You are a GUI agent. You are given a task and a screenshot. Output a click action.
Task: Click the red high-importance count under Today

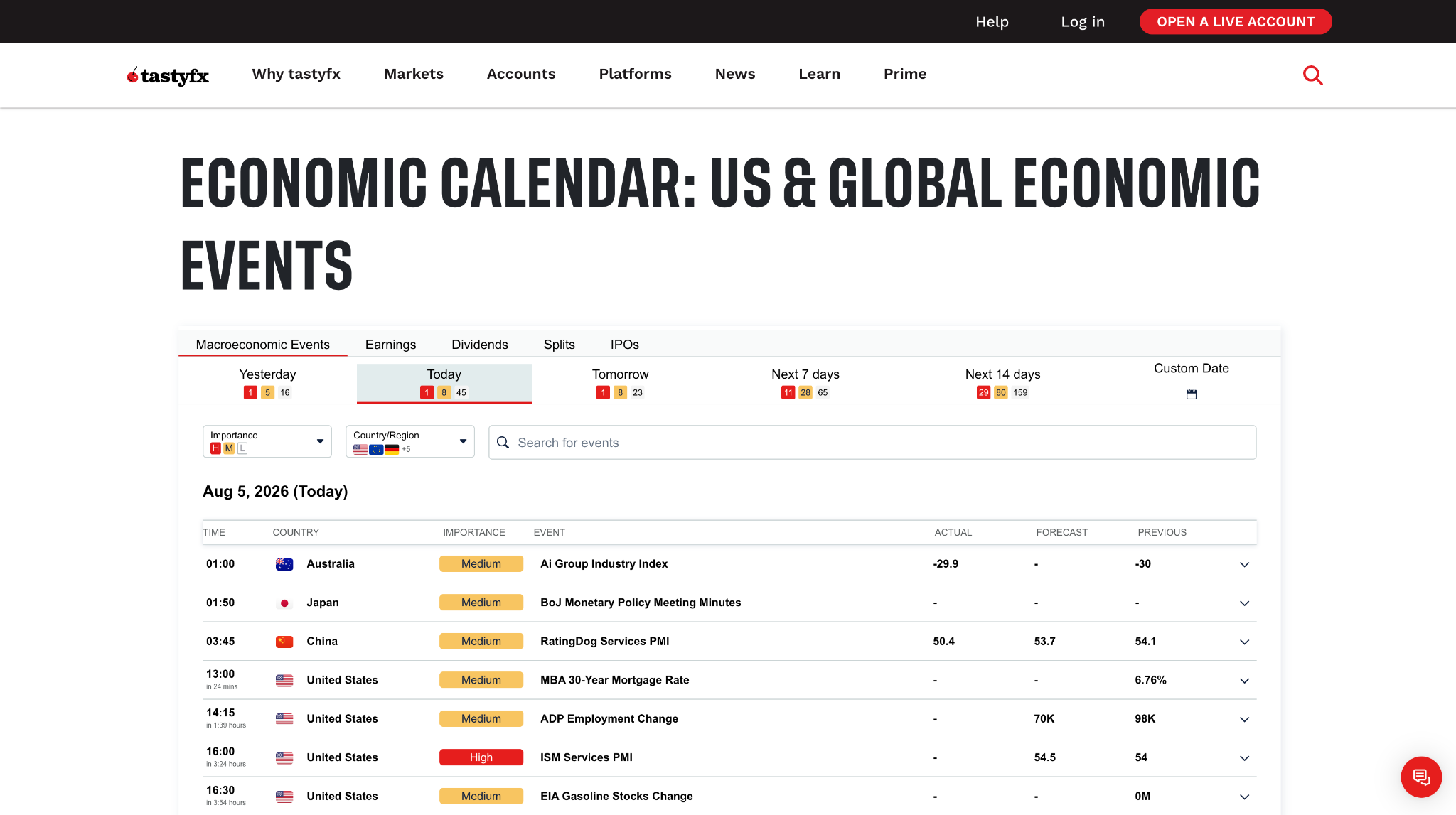(x=427, y=392)
